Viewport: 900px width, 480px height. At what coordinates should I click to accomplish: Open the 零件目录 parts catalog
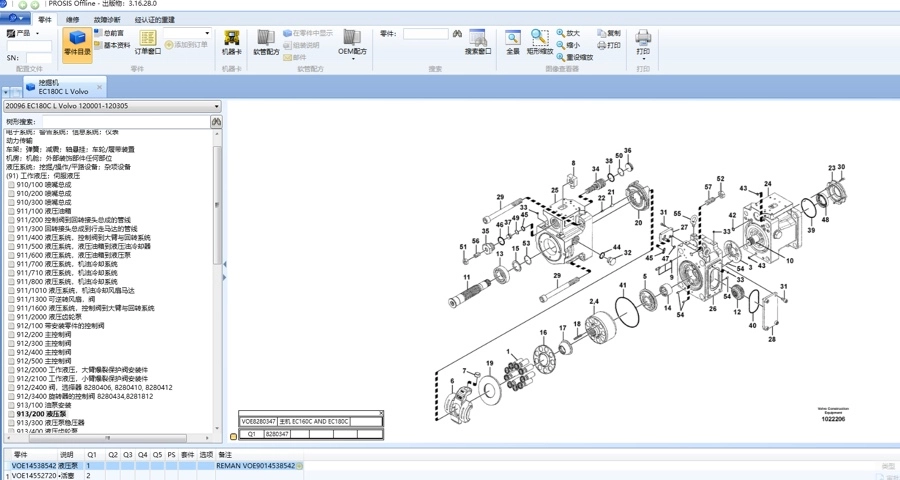coord(77,45)
